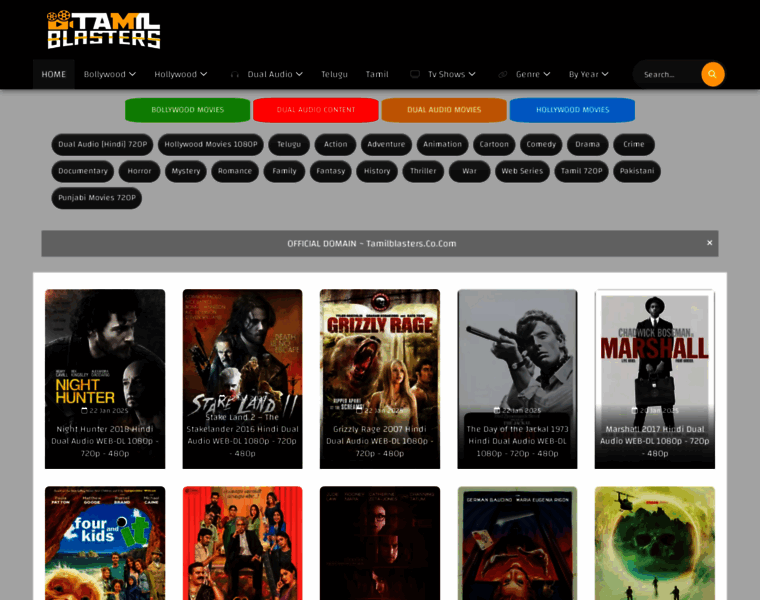Open the Marshall movie poster
Viewport: 760px width, 600px height.
pyautogui.click(x=655, y=379)
